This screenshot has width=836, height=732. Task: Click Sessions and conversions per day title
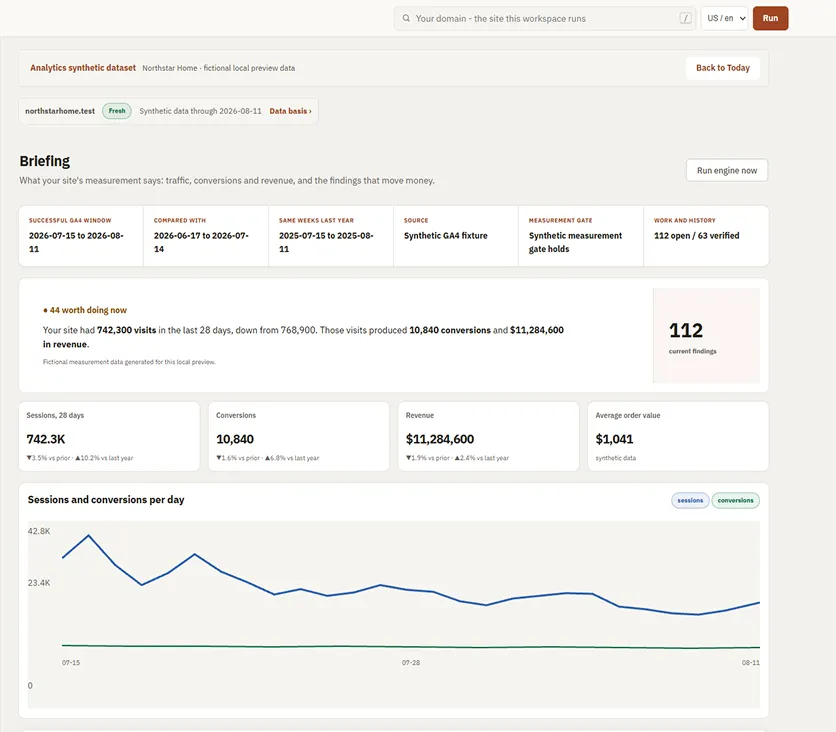[106, 500]
